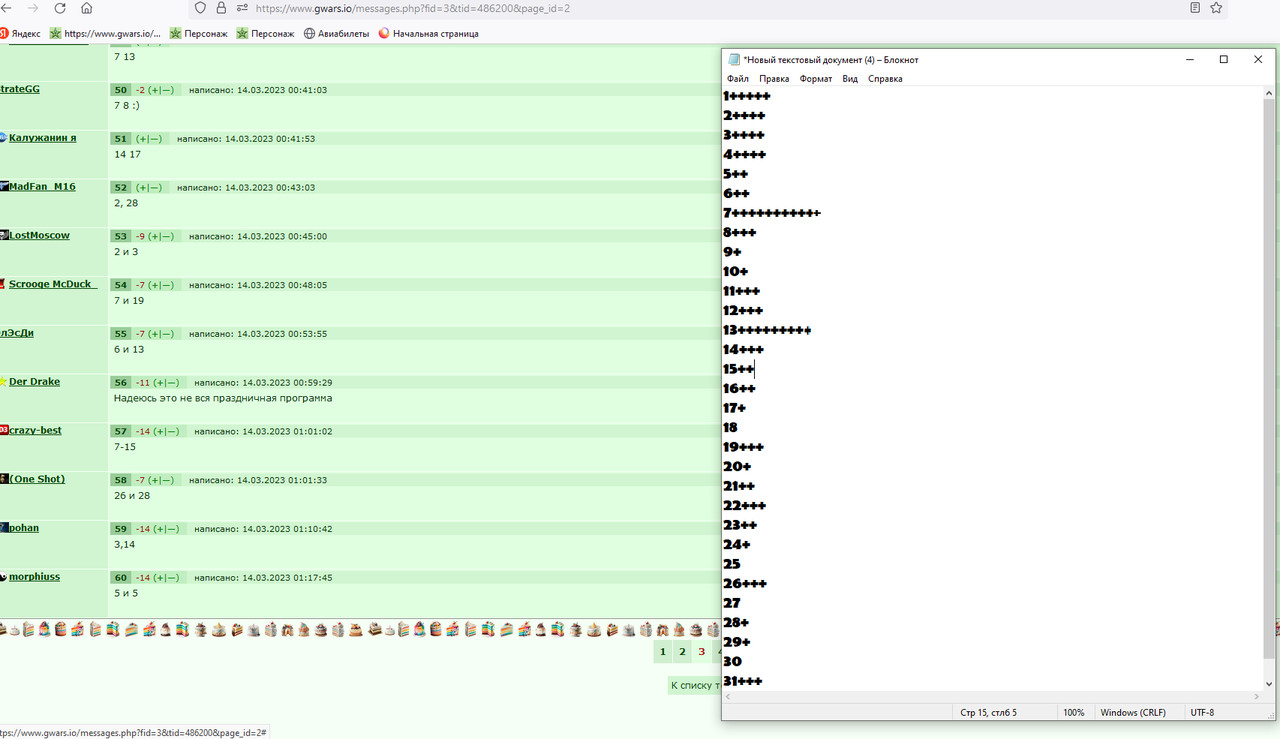This screenshot has height=739, width=1280.
Task: Open the Яндекс bookmark
Action: pyautogui.click(x=20, y=33)
